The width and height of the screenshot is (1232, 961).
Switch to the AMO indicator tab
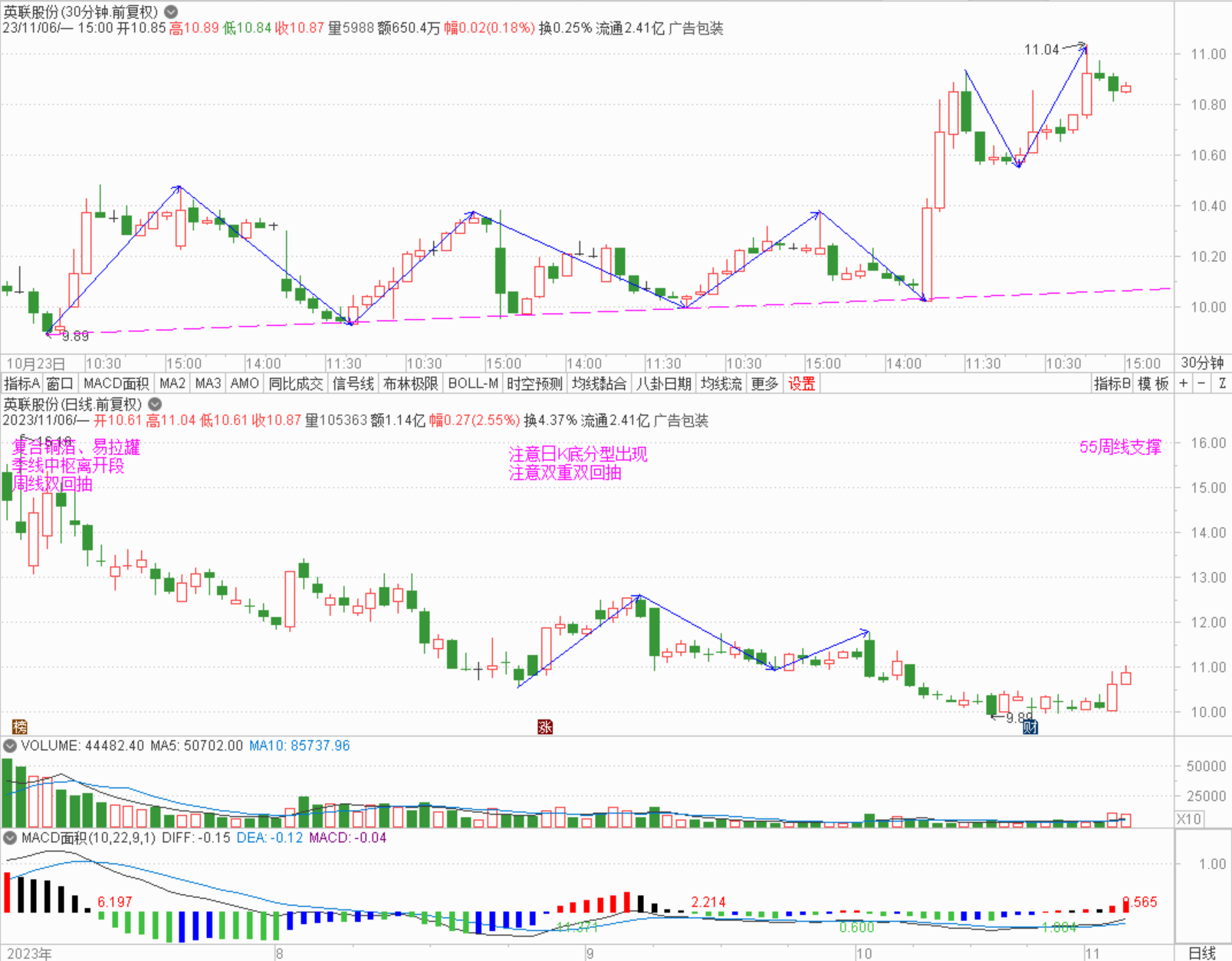pyautogui.click(x=245, y=383)
